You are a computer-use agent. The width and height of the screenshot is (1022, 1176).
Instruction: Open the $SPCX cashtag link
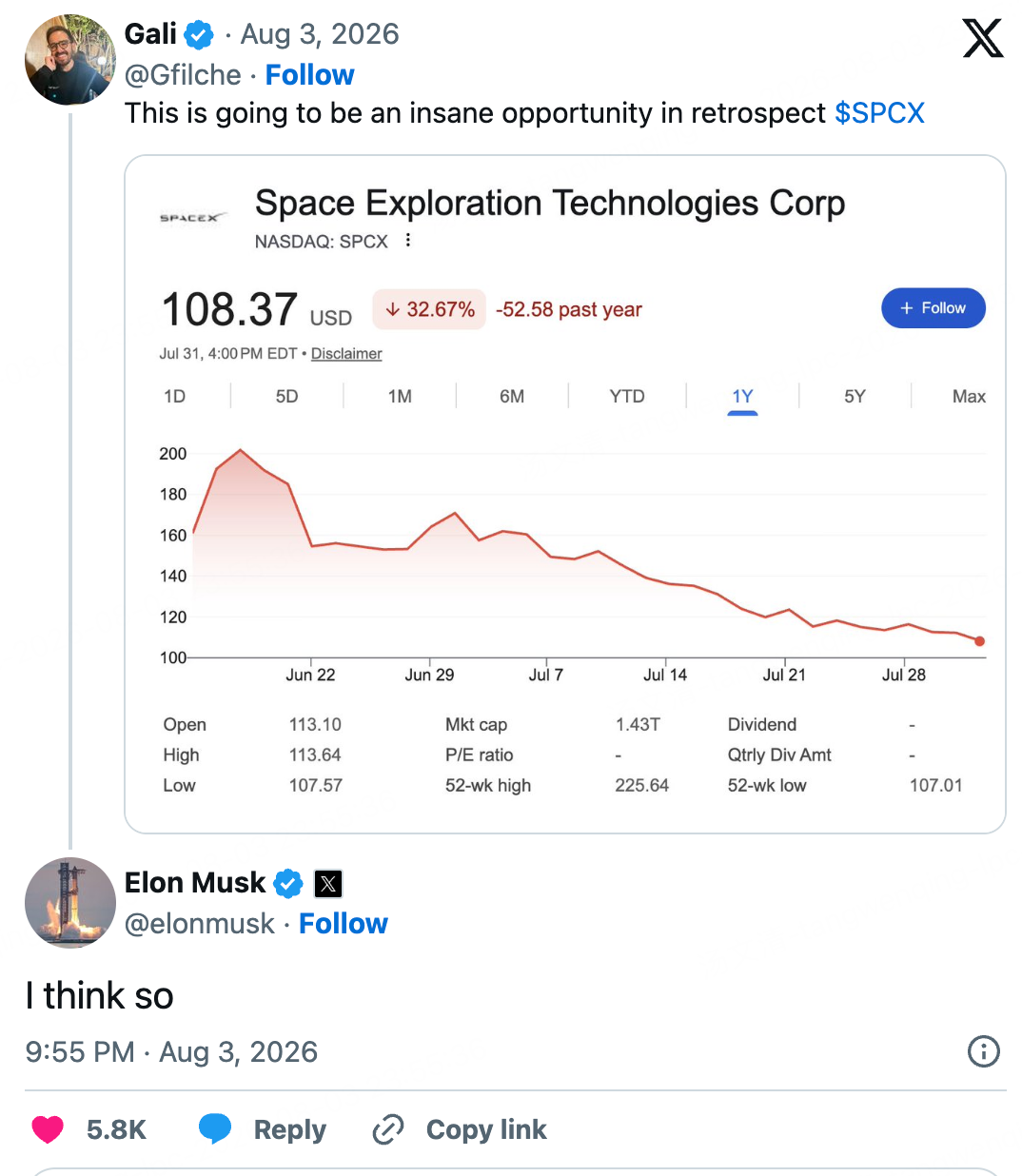point(879,113)
